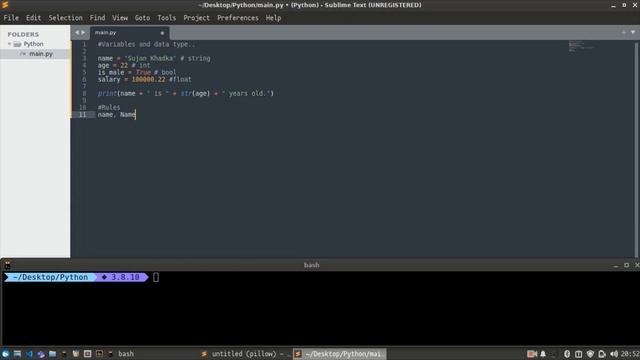640x360 pixels.
Task: Click the unsaved dot on main.py tab
Action: [x=162, y=33]
